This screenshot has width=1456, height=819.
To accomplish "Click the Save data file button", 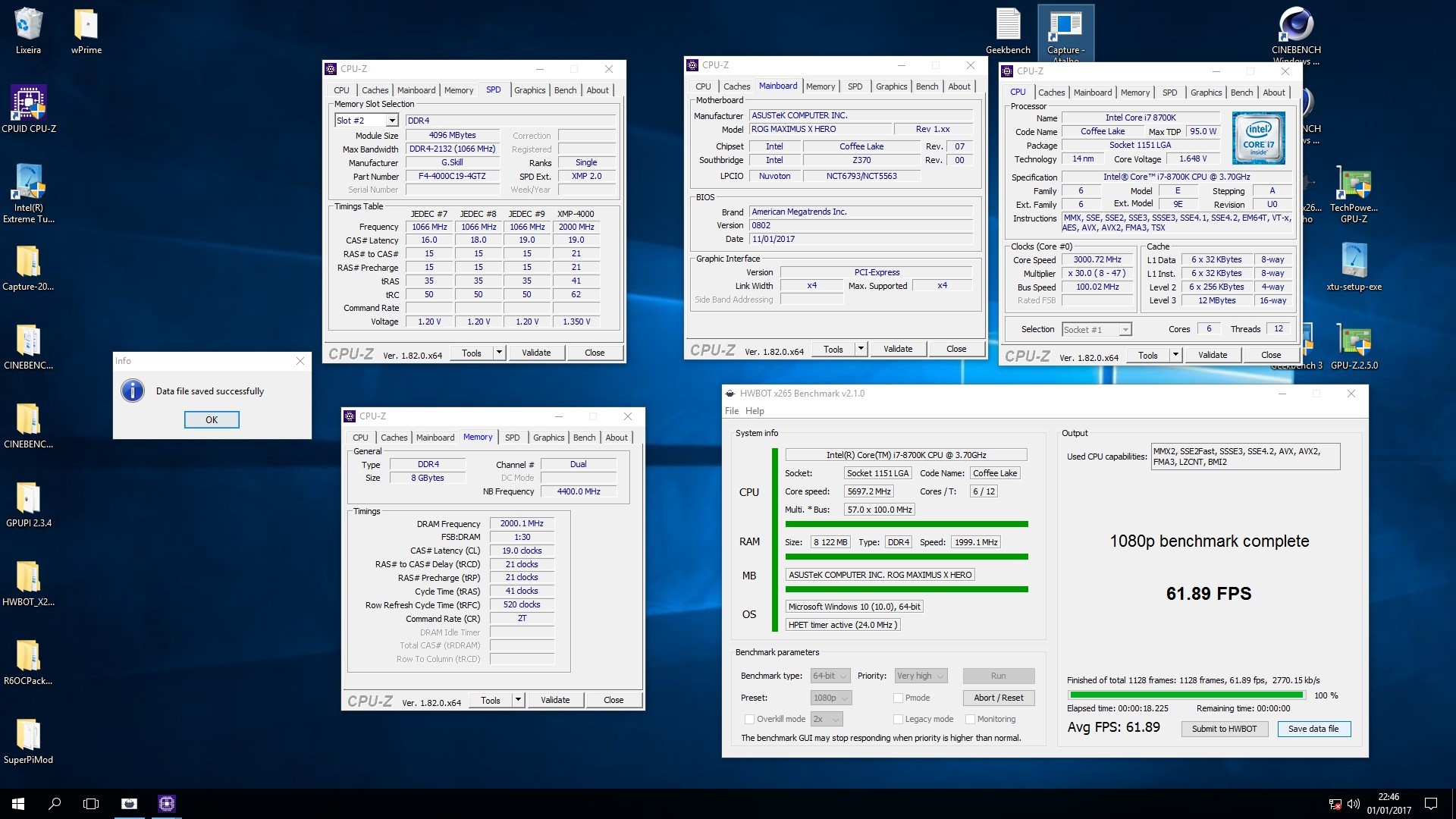I will 1313,729.
